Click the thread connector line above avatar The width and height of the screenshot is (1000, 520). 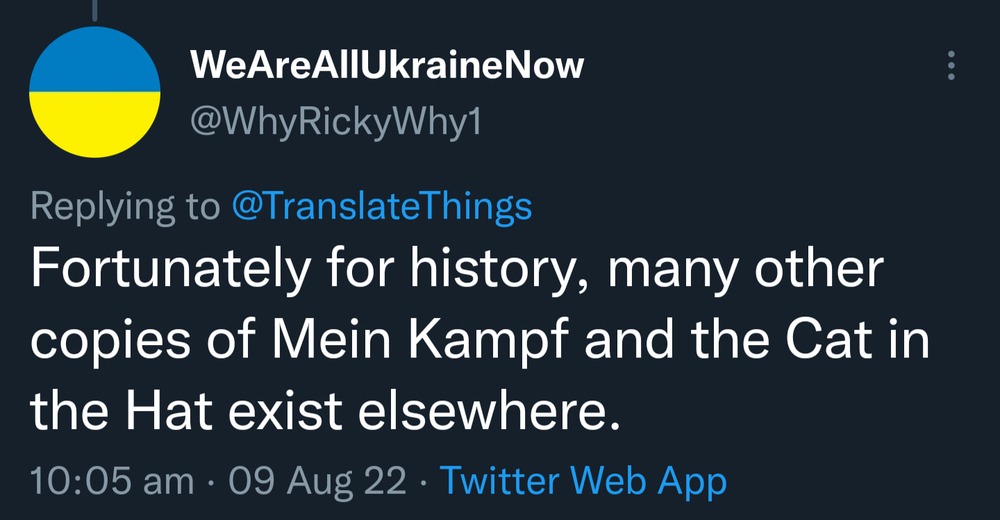[x=96, y=8]
